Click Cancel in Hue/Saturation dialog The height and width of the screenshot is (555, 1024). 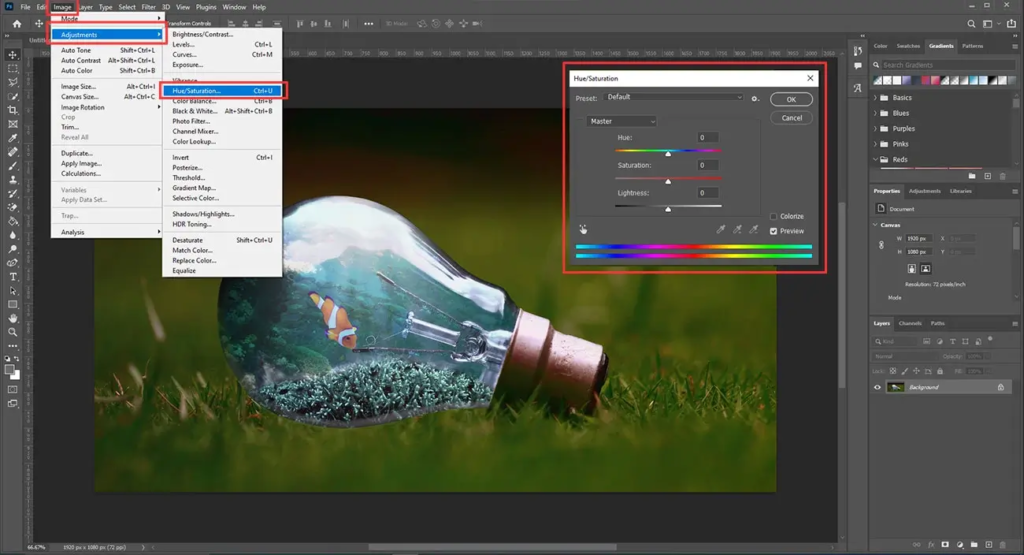click(x=792, y=118)
